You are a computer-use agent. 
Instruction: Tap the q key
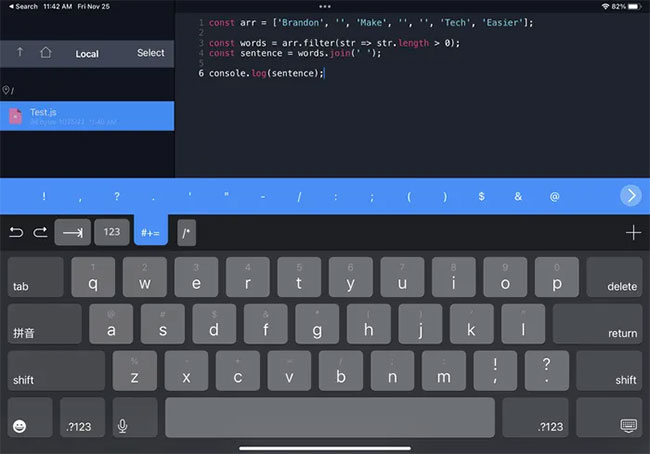point(93,277)
